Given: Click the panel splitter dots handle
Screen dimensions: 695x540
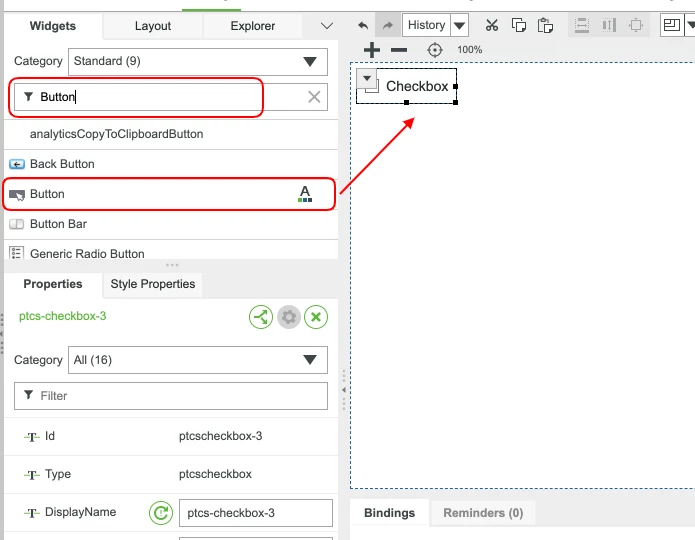Looking at the screenshot, I should pyautogui.click(x=172, y=265).
